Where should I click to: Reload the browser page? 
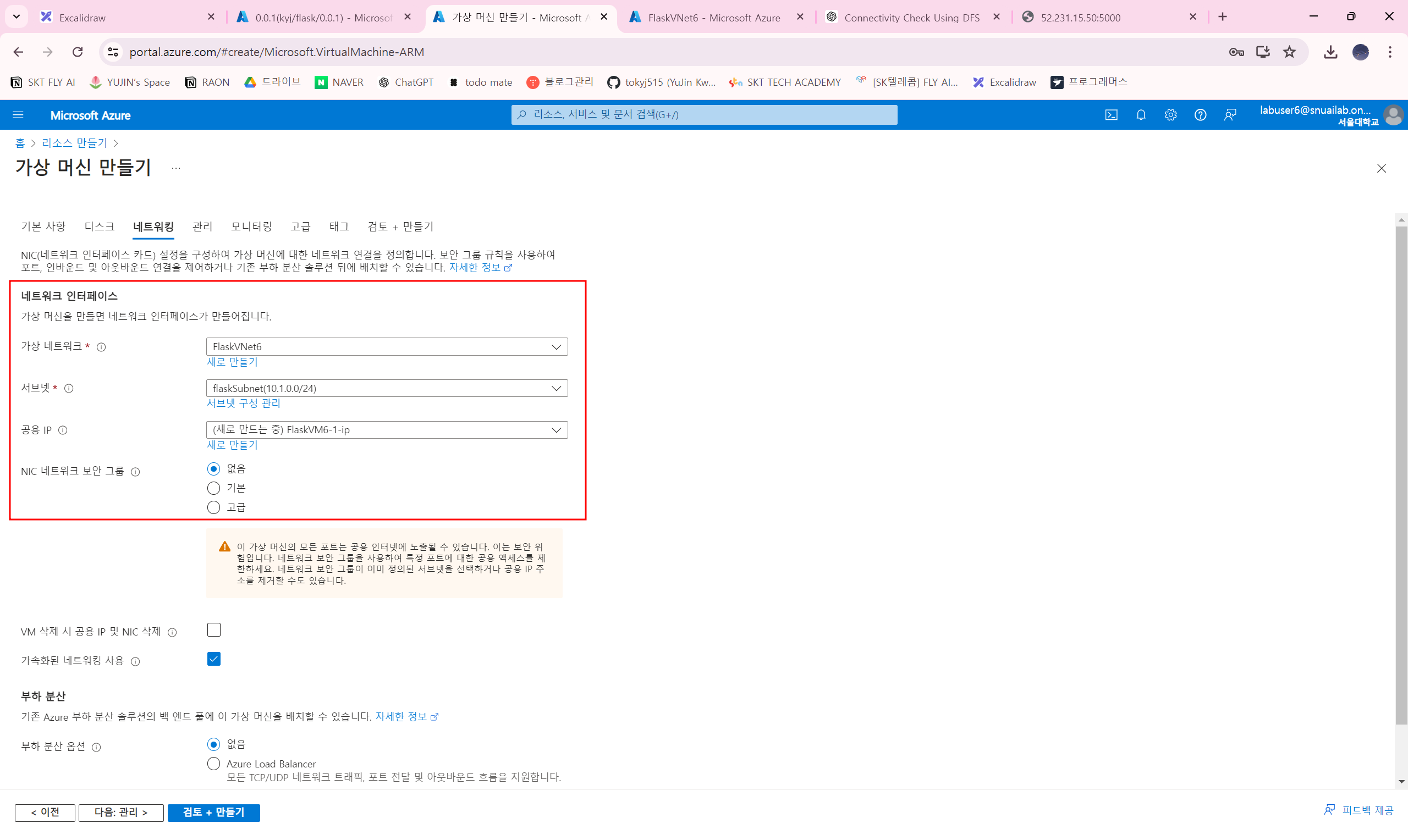[x=78, y=52]
